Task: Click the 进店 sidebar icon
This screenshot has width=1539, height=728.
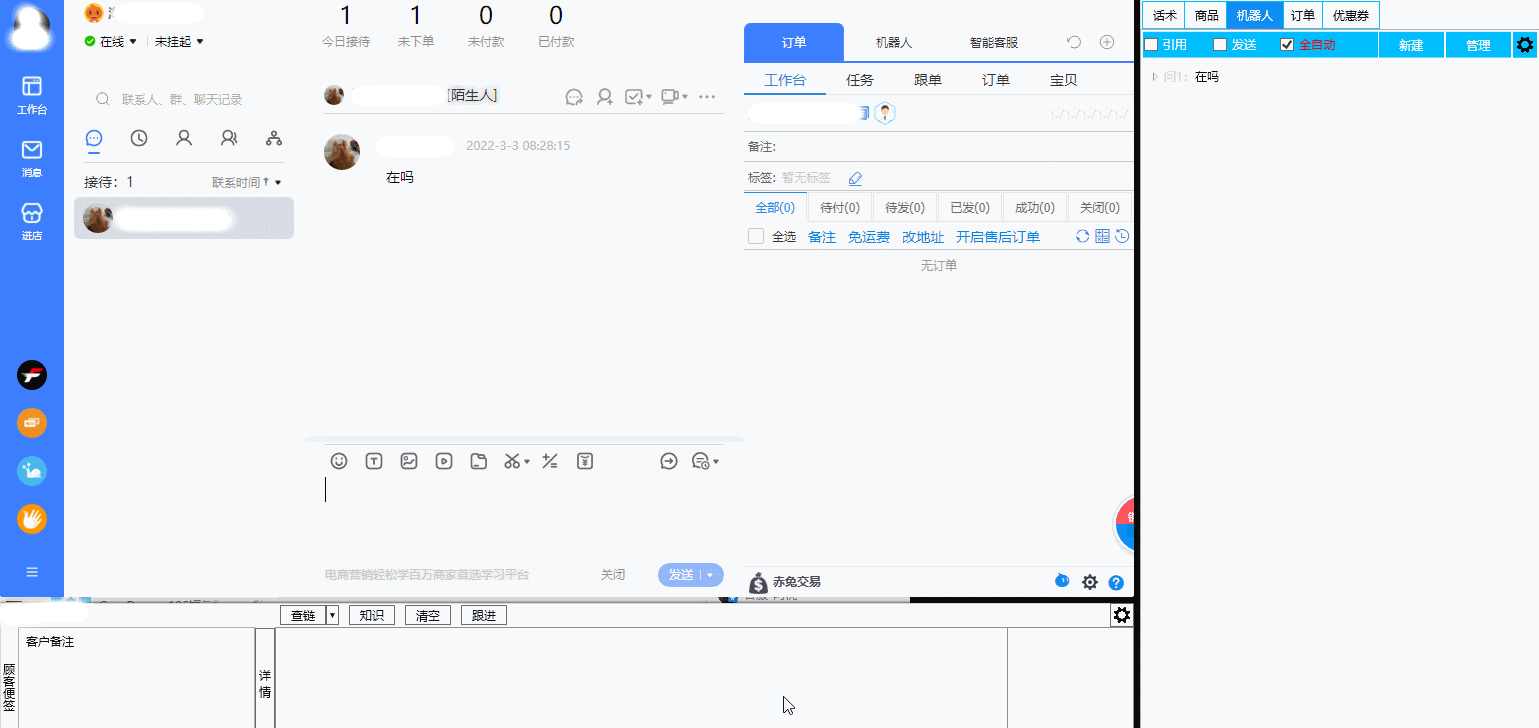Action: 31,218
